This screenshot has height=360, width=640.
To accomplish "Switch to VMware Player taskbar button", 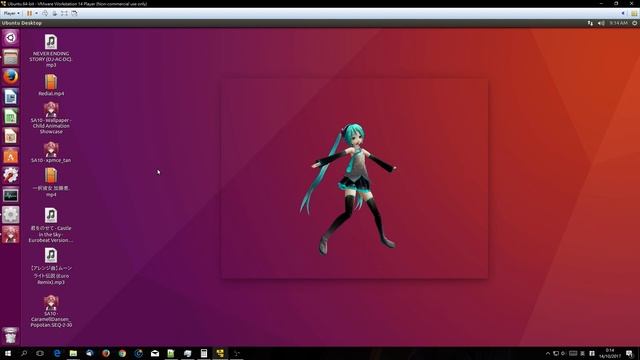I will pos(220,353).
